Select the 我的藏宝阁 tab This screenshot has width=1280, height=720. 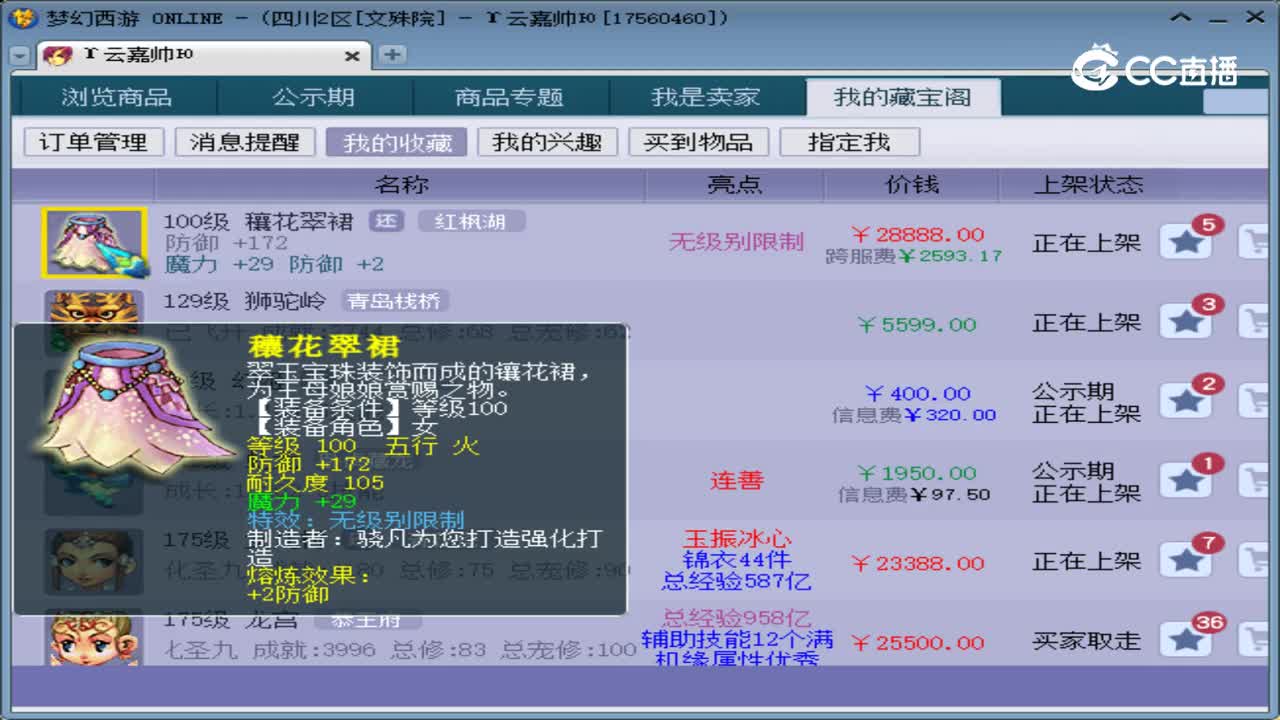902,97
